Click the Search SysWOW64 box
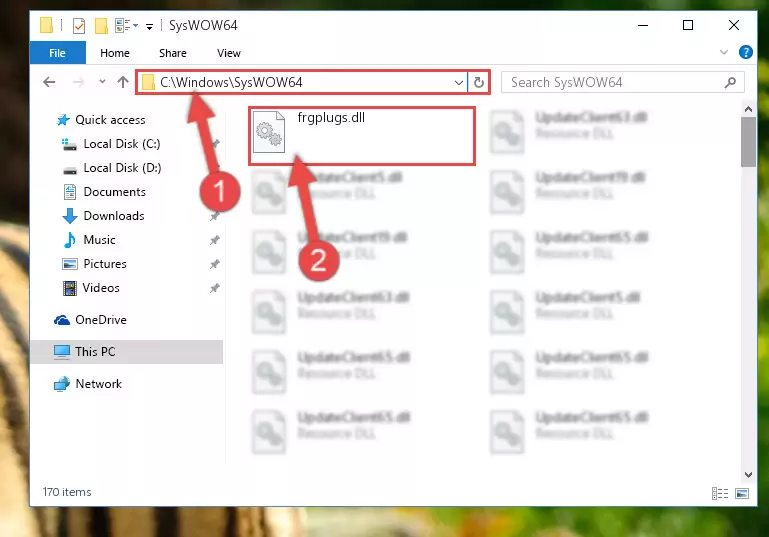The image size is (769, 537). (622, 82)
